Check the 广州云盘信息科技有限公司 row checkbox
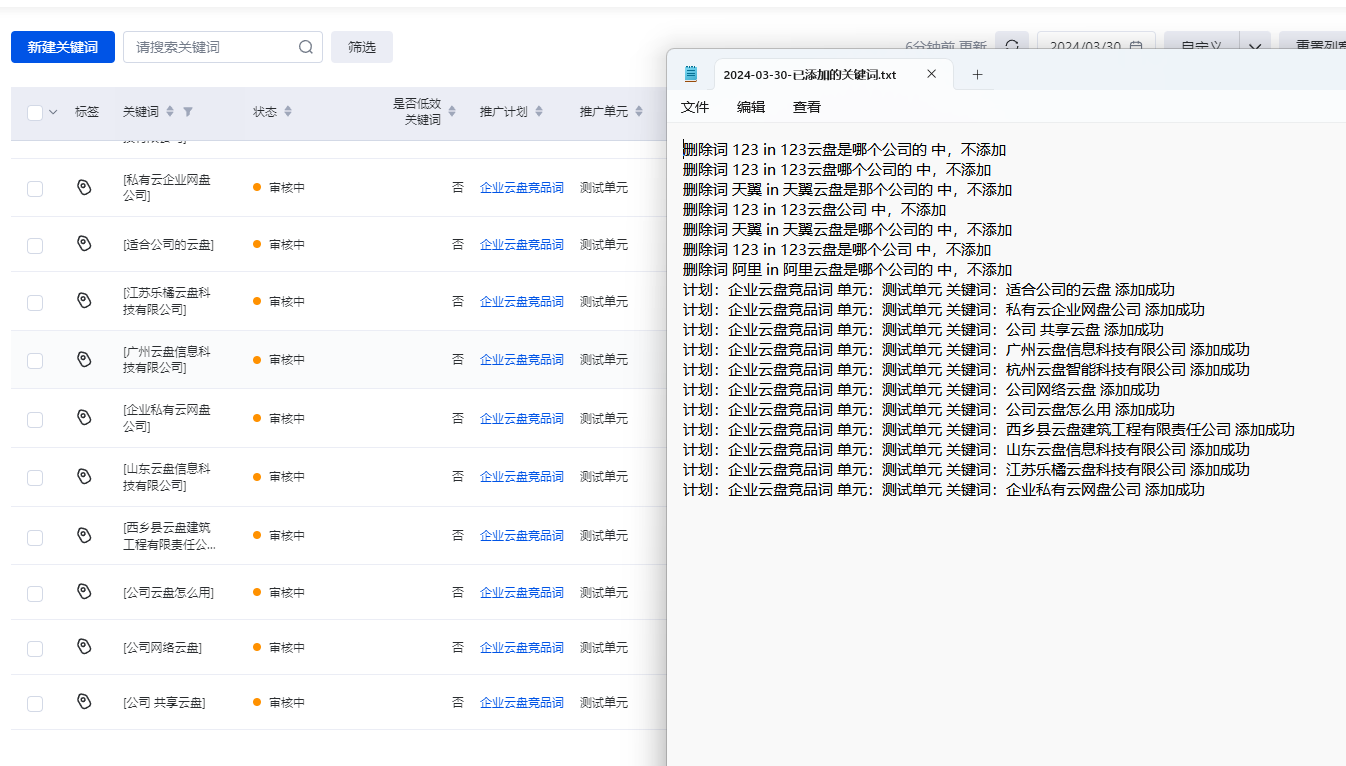The image size is (1346, 766). (x=35, y=360)
